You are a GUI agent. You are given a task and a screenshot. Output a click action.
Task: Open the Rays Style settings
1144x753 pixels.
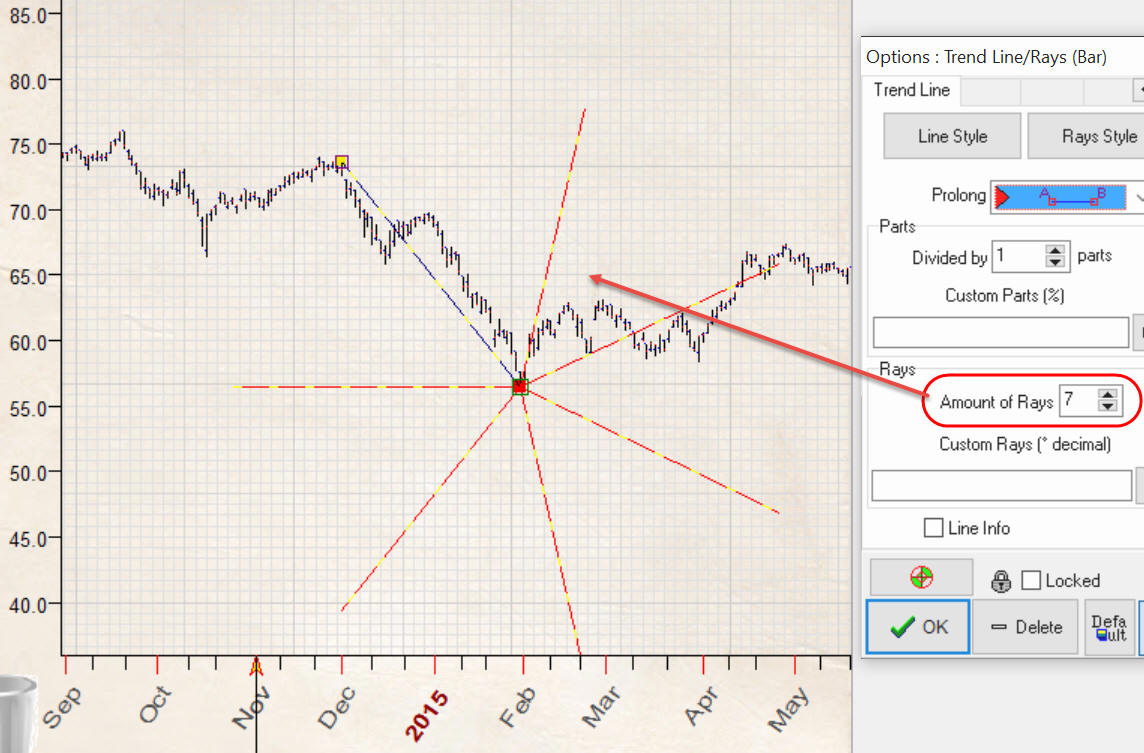1086,136
